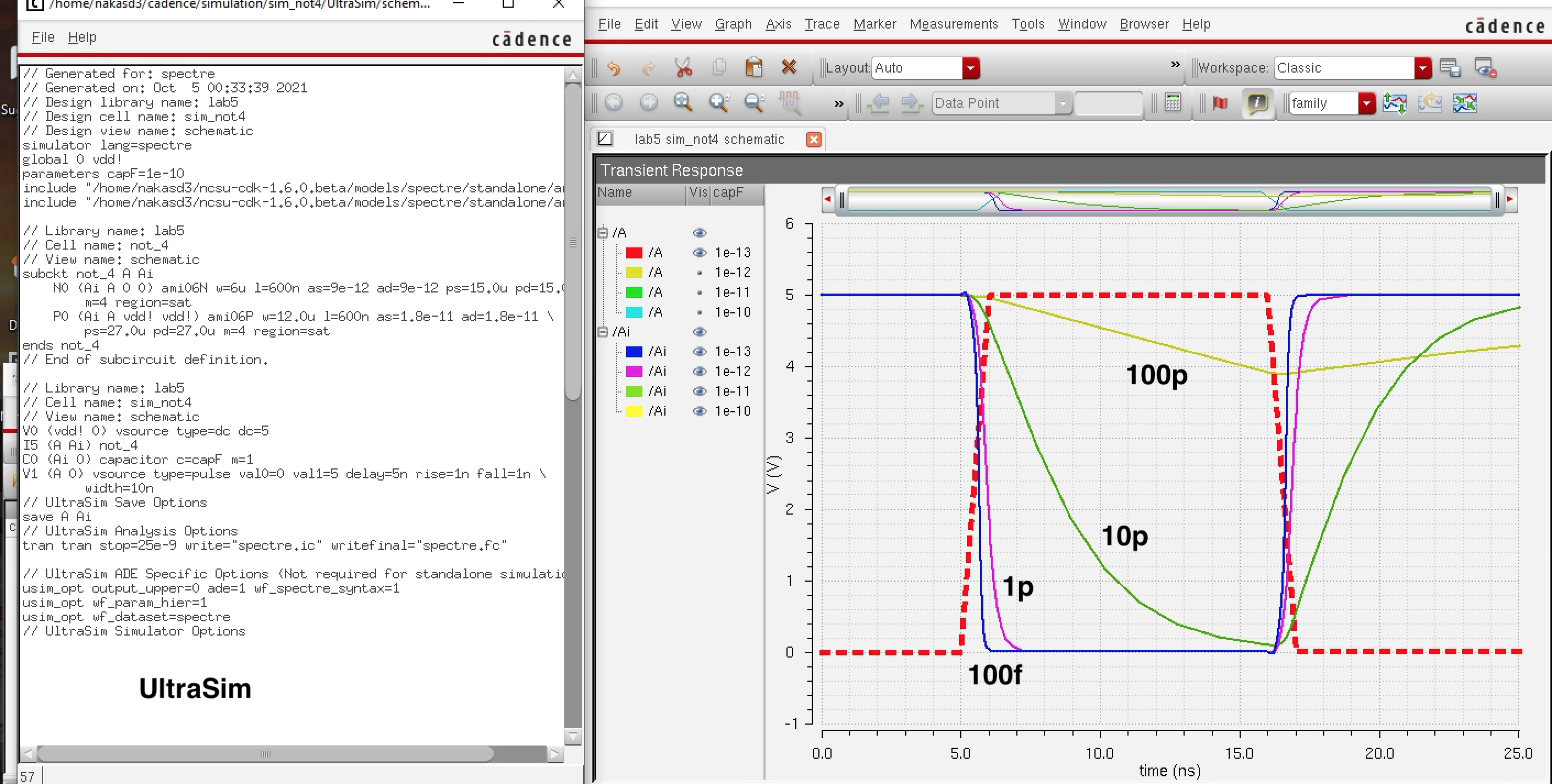Select the Measurements menu item
Screen dimensions: 1552x784
[x=951, y=24]
